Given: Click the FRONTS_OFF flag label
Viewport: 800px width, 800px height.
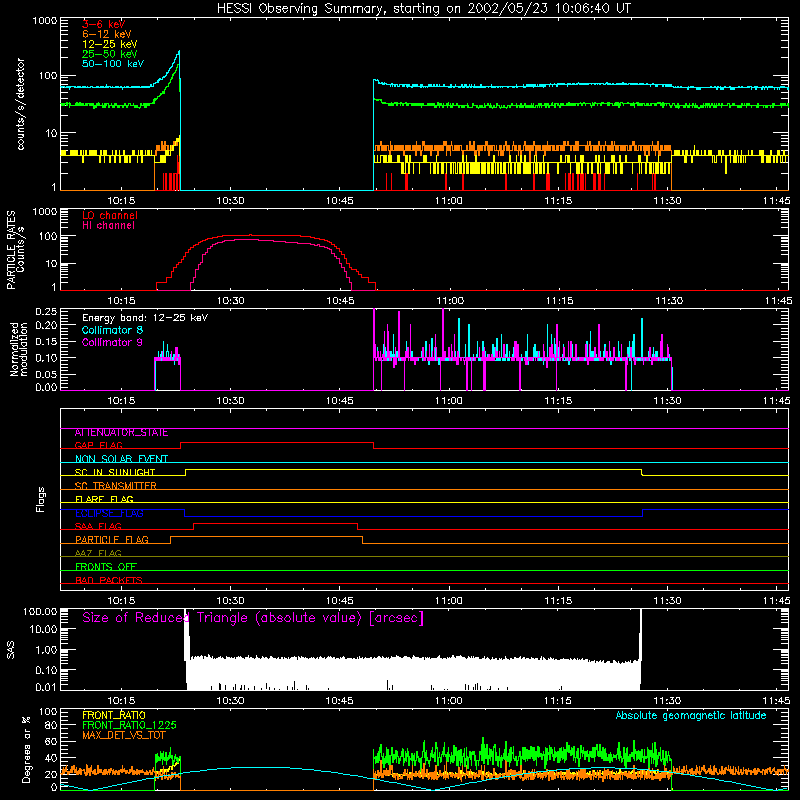Looking at the screenshot, I should pos(106,567).
